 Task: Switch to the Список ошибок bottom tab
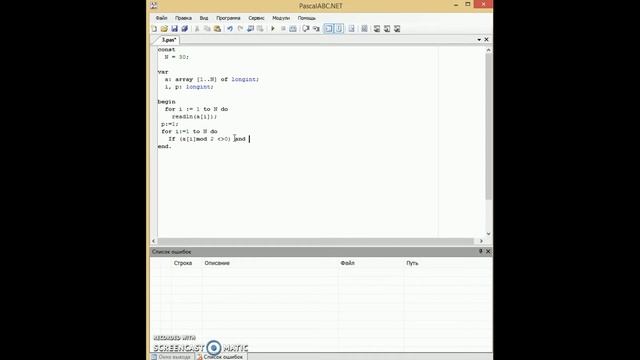pos(220,357)
